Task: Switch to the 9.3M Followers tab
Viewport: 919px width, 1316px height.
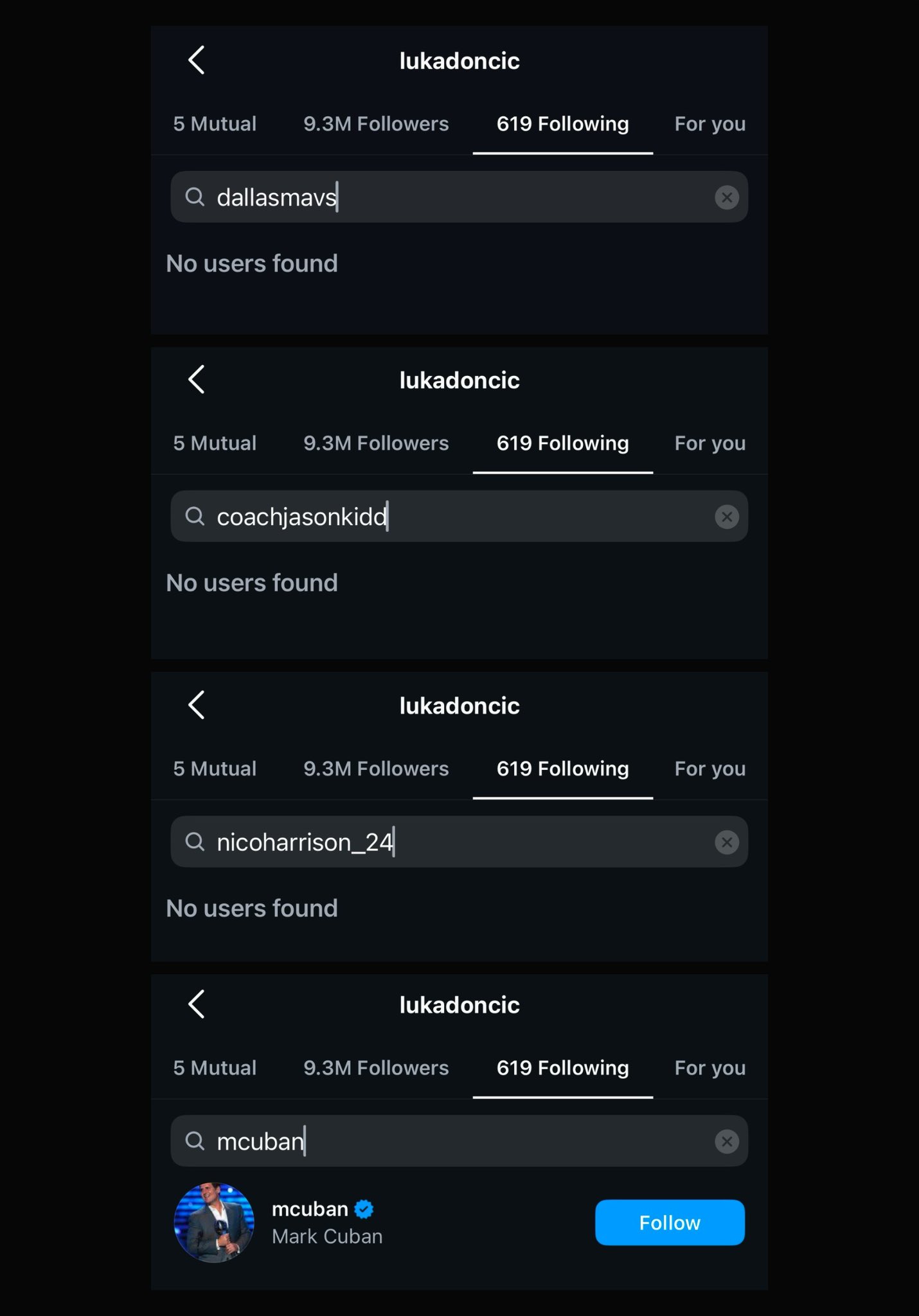Action: [377, 123]
